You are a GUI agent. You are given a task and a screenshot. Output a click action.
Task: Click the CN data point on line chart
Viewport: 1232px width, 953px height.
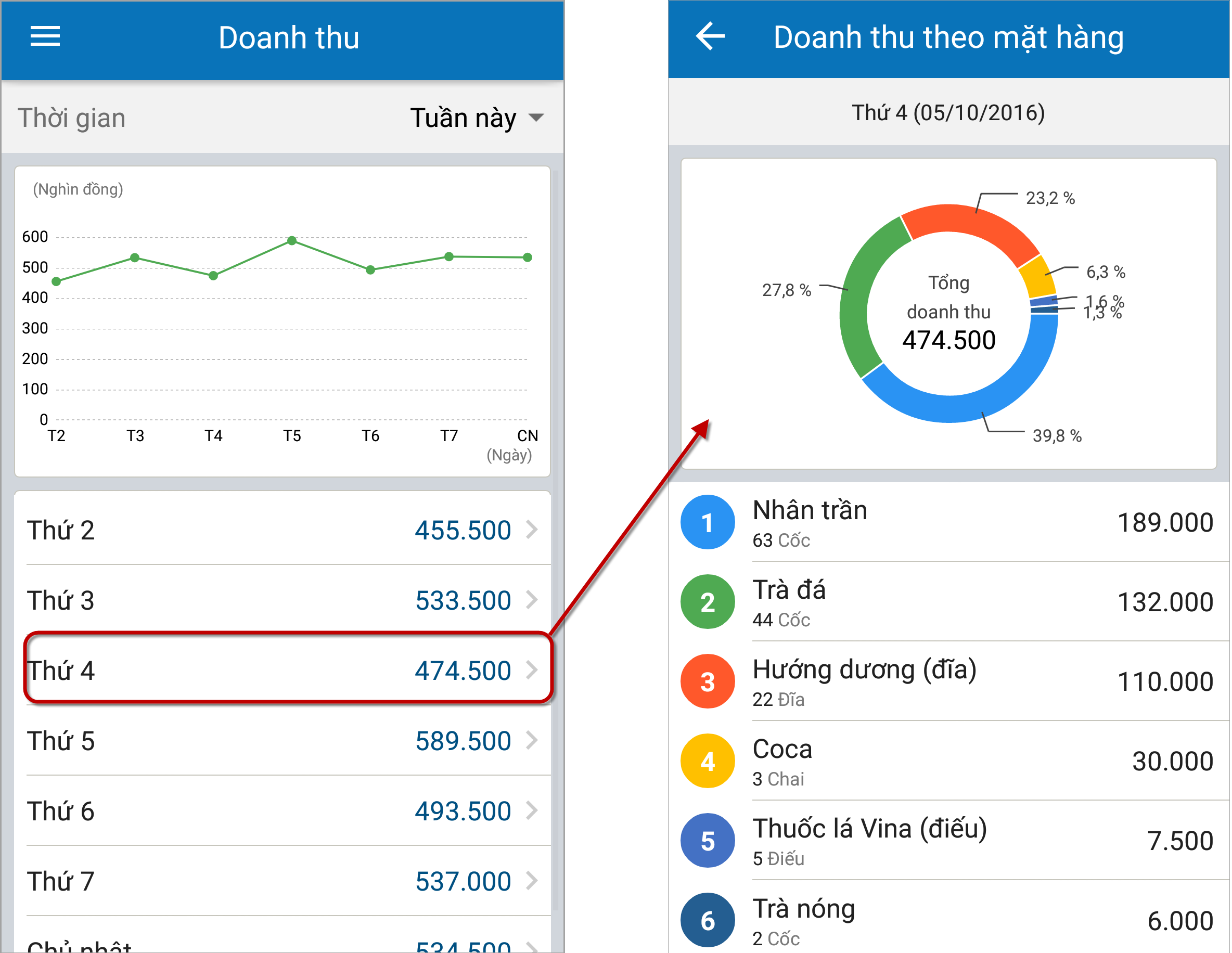[528, 257]
